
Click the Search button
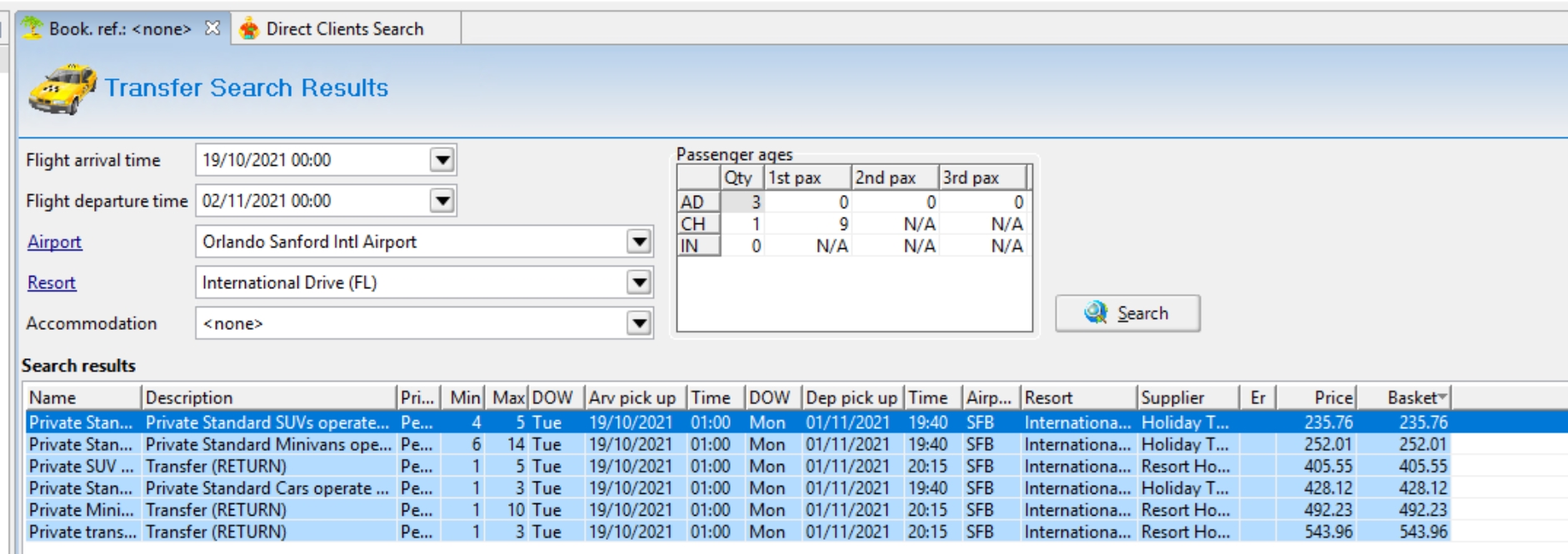[1127, 313]
